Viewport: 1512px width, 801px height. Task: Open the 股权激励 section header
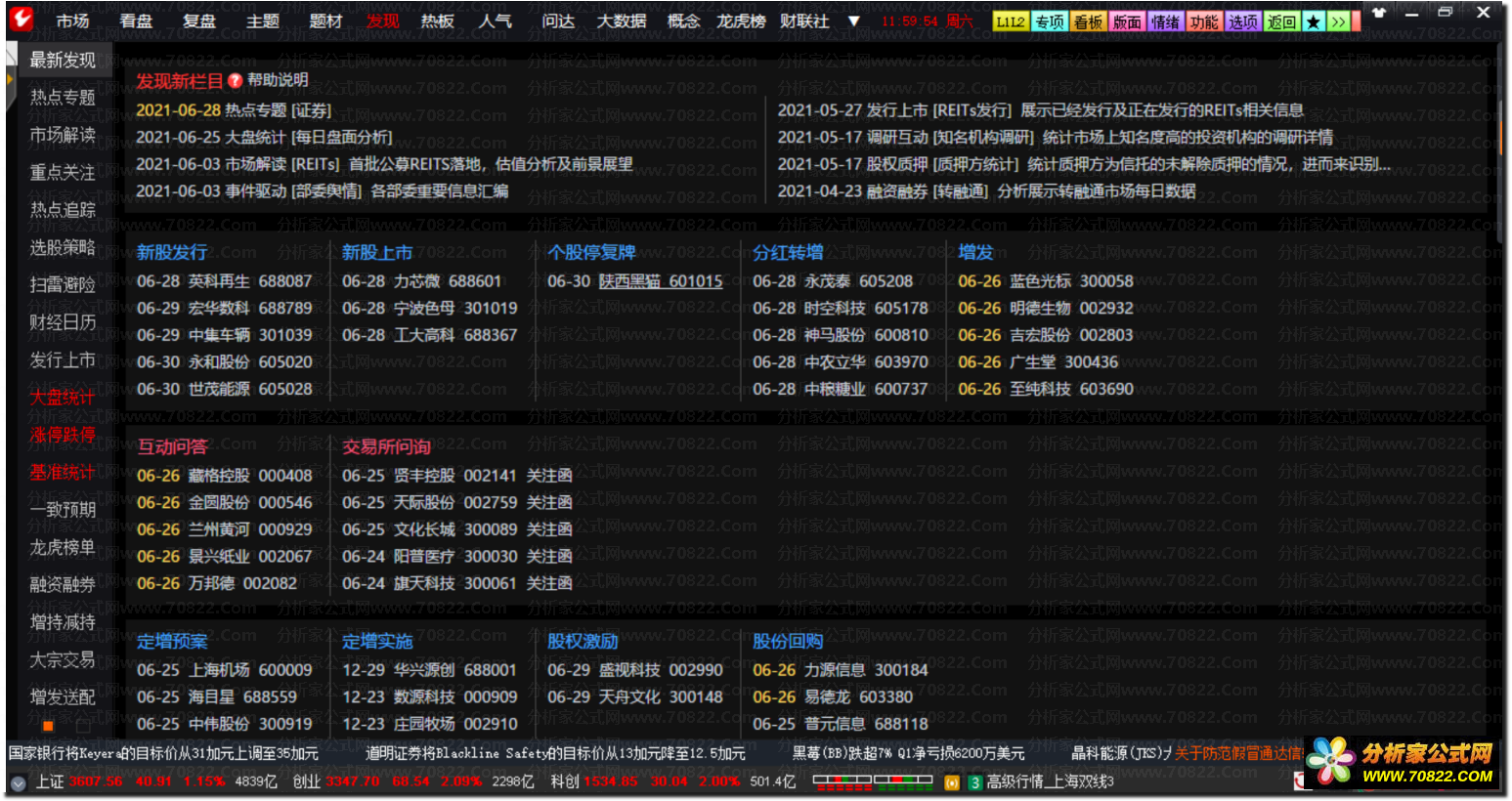click(x=583, y=641)
